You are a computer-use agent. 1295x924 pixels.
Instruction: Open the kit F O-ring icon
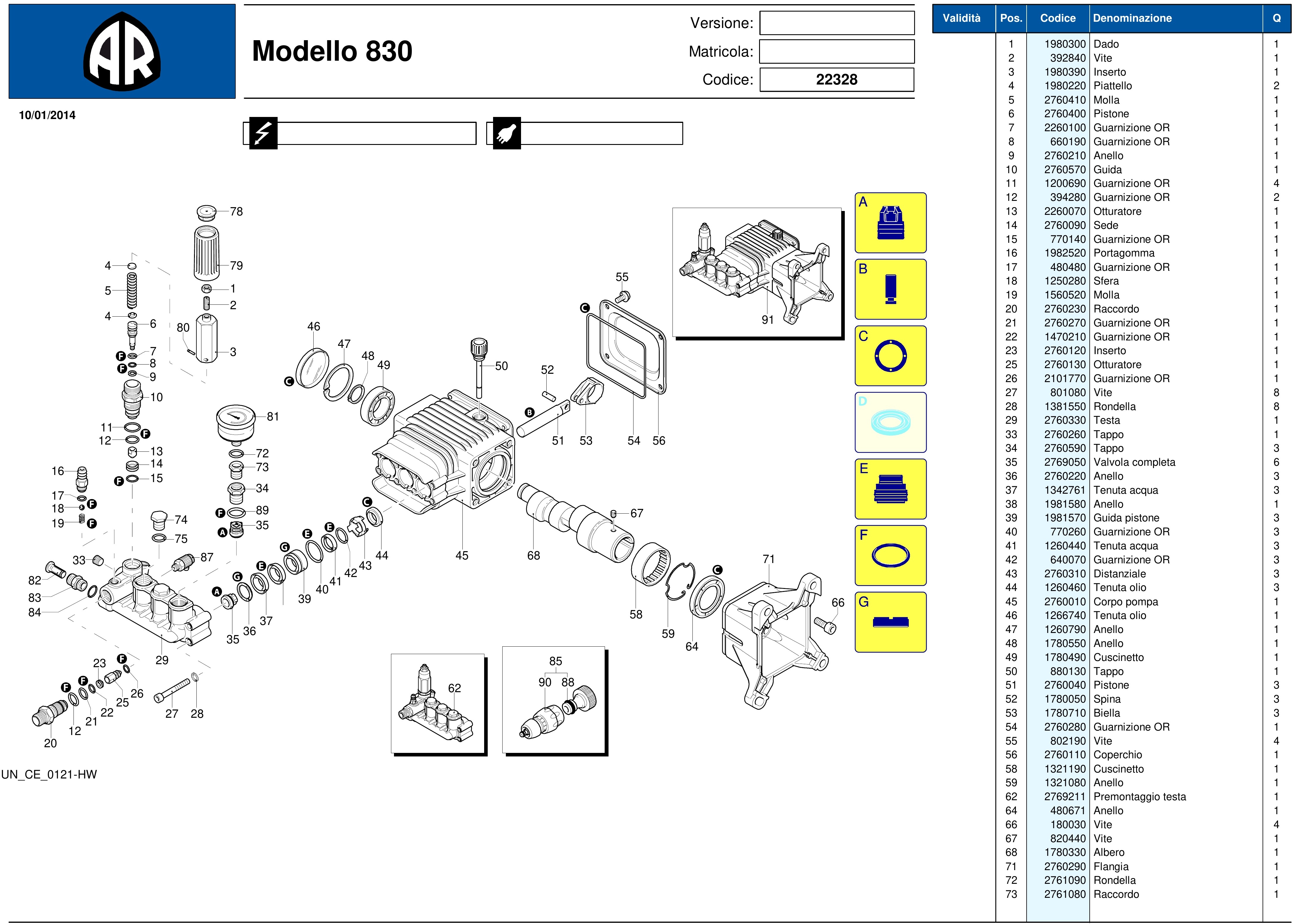pyautogui.click(x=890, y=556)
